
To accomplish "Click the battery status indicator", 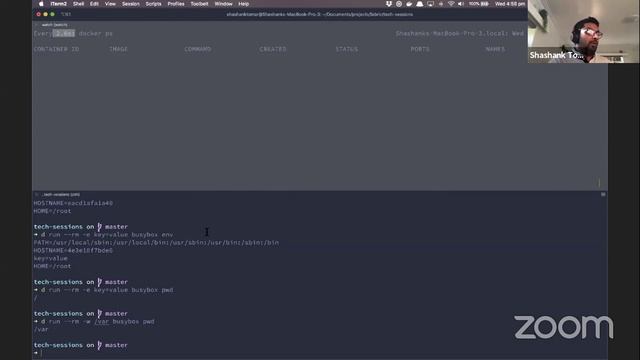I will tap(479, 4).
